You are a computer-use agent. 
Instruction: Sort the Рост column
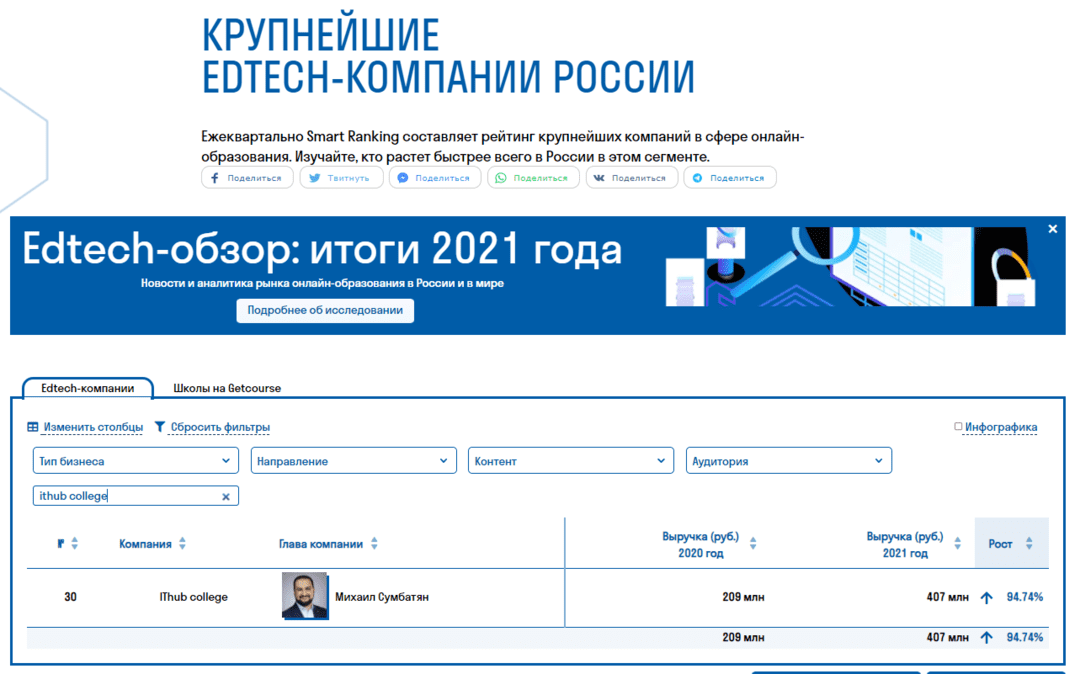tap(1029, 543)
